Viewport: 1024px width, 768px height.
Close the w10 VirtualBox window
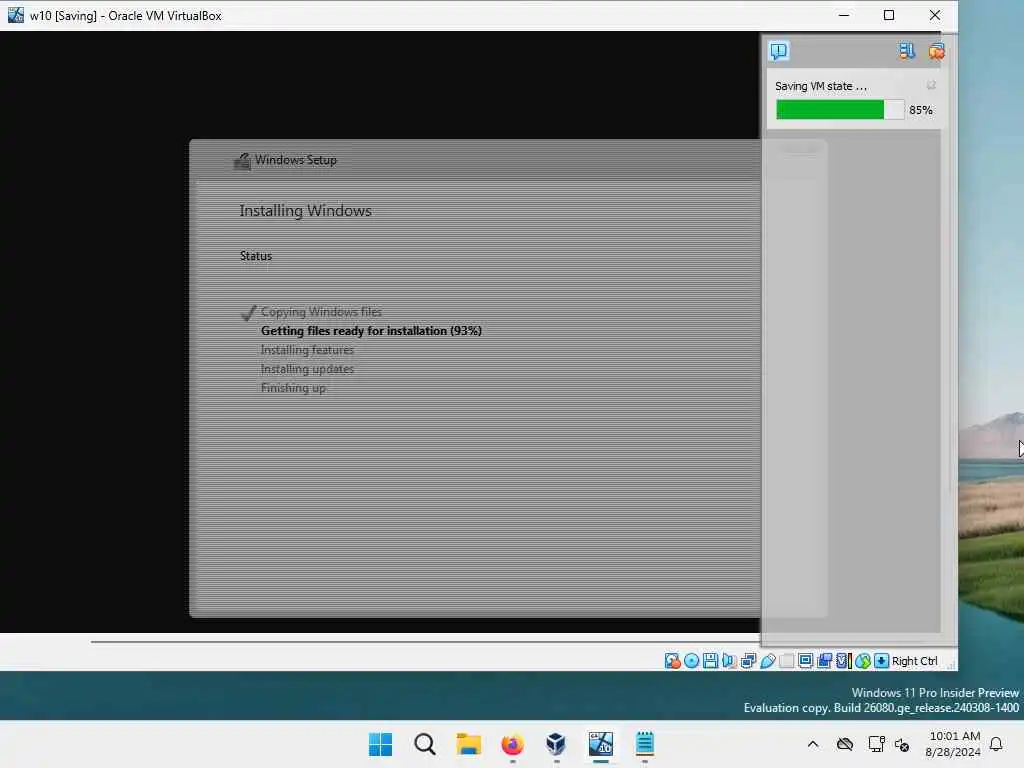[x=935, y=15]
